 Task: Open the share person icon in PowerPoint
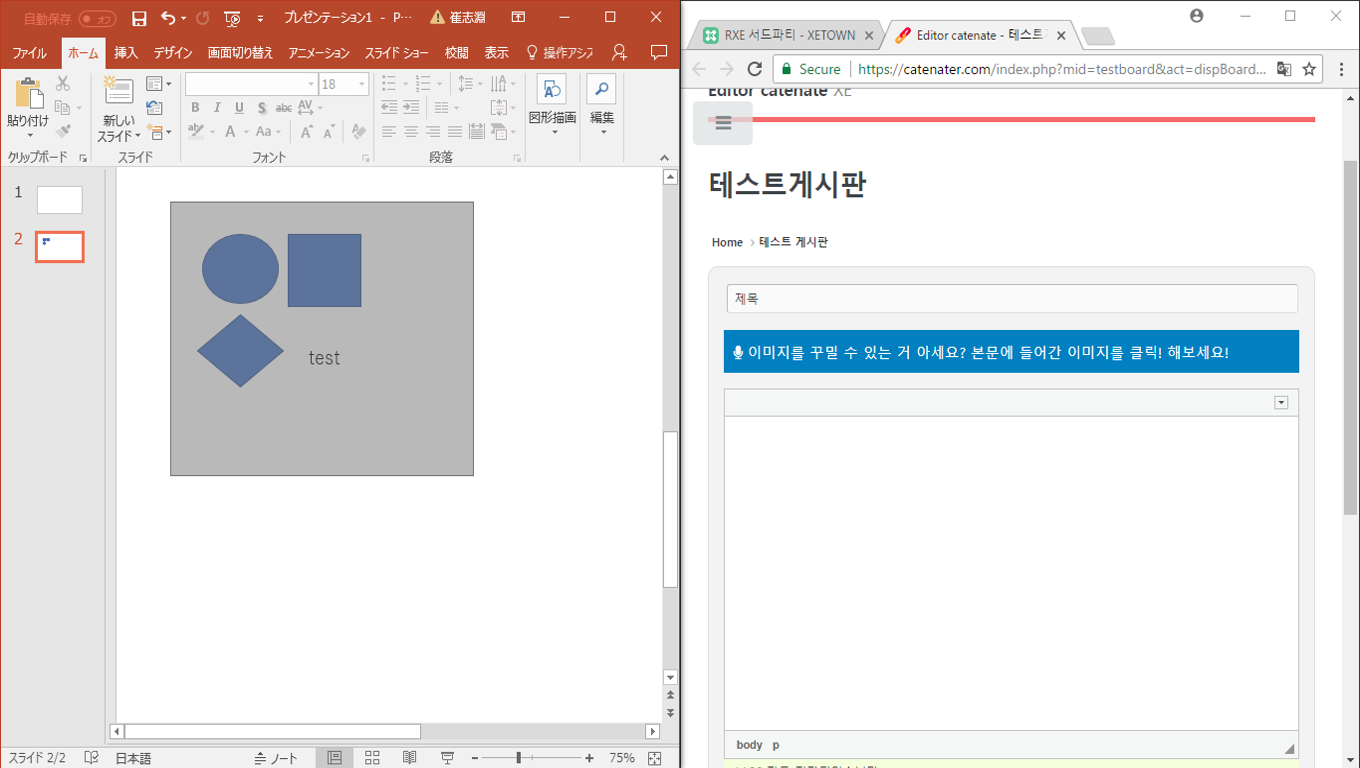click(620, 52)
